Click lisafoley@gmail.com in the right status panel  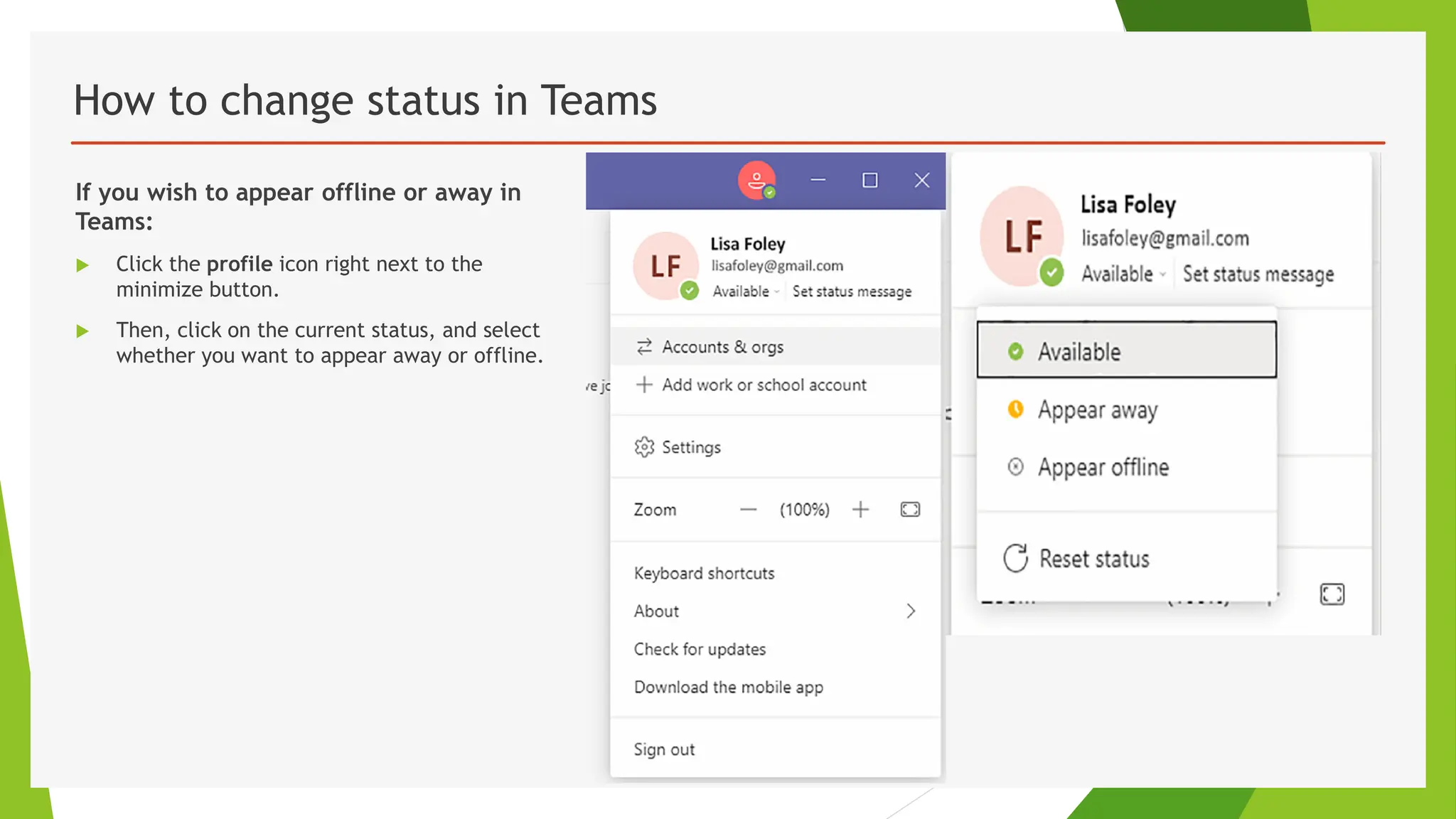point(1165,238)
